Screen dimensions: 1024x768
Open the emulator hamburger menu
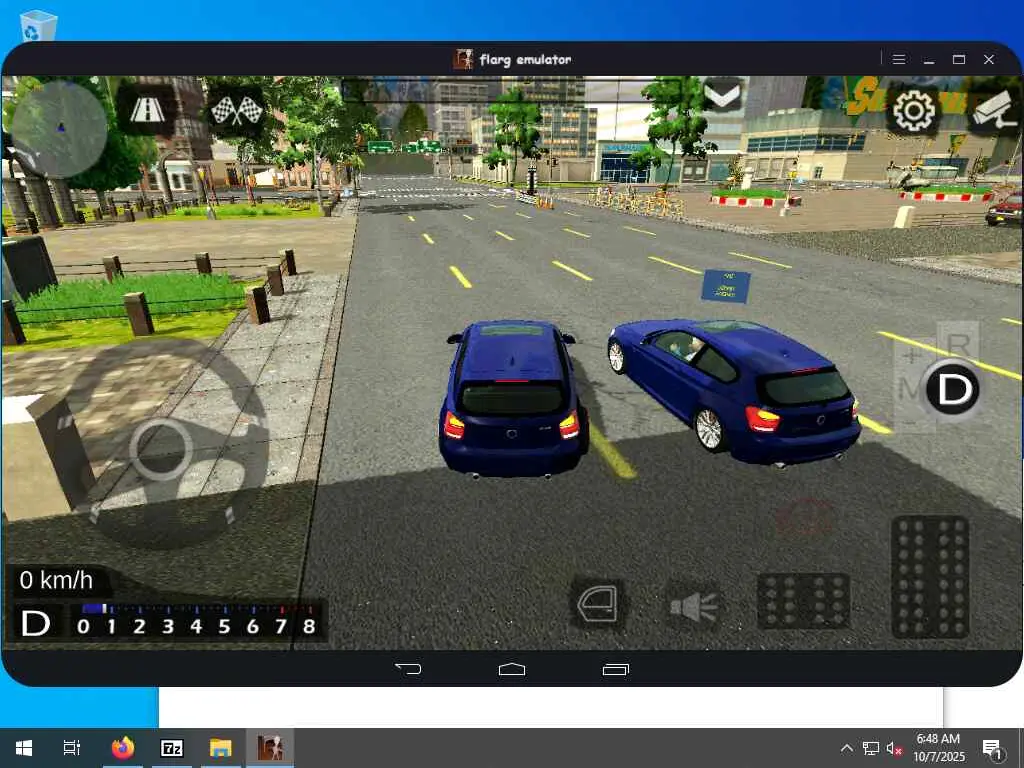[899, 59]
